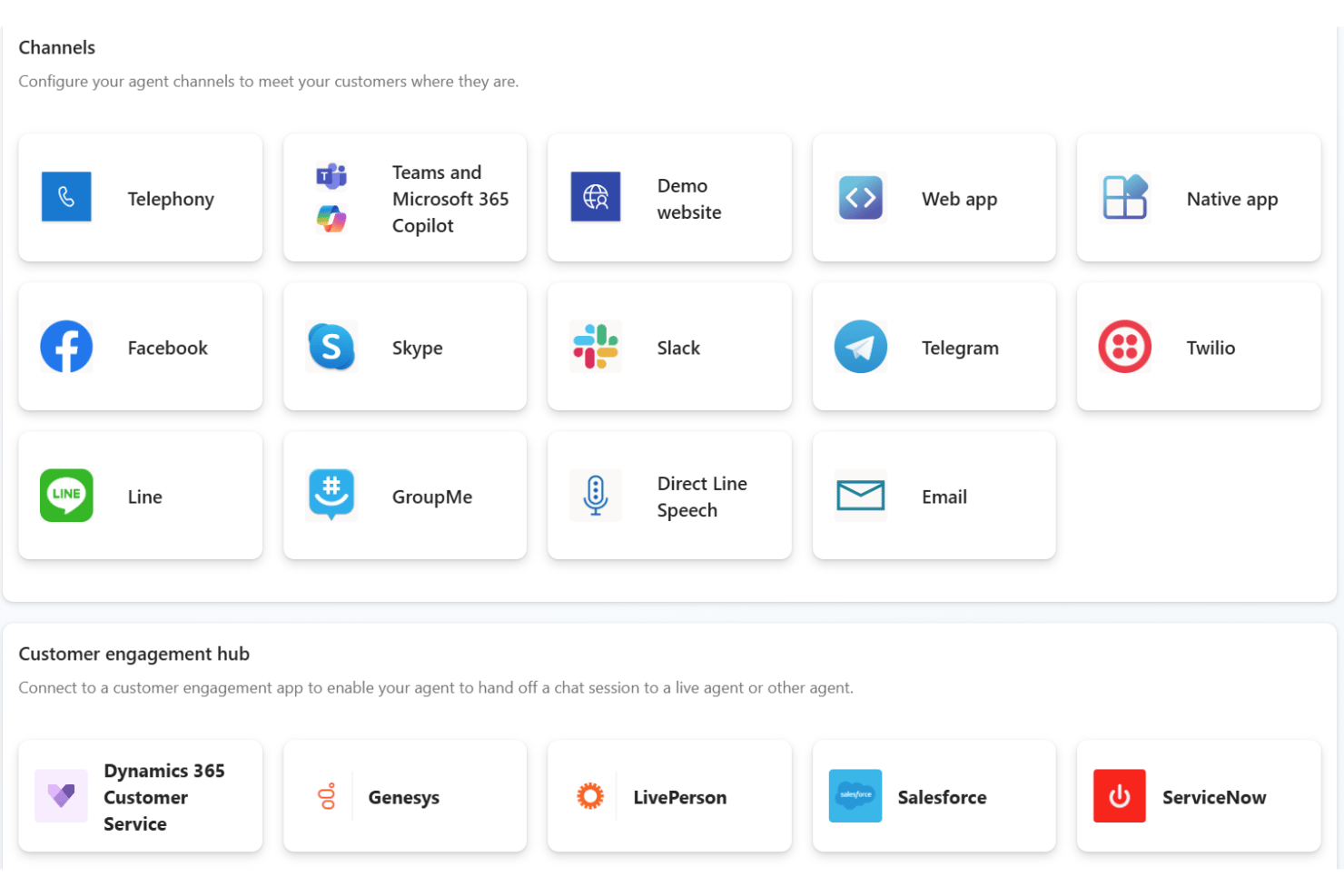This screenshot has width=1344, height=896.
Task: Click the 'Configure your agent channels' description
Action: point(269,81)
